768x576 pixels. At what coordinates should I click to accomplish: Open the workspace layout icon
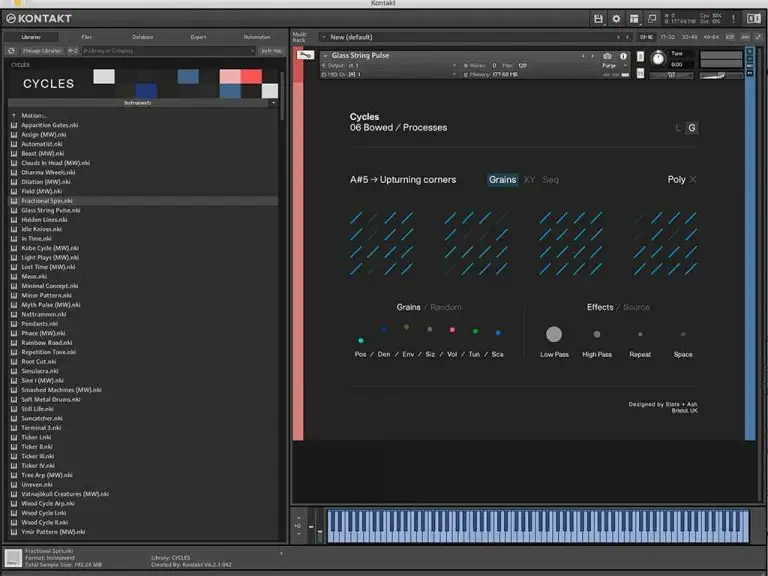(x=634, y=19)
